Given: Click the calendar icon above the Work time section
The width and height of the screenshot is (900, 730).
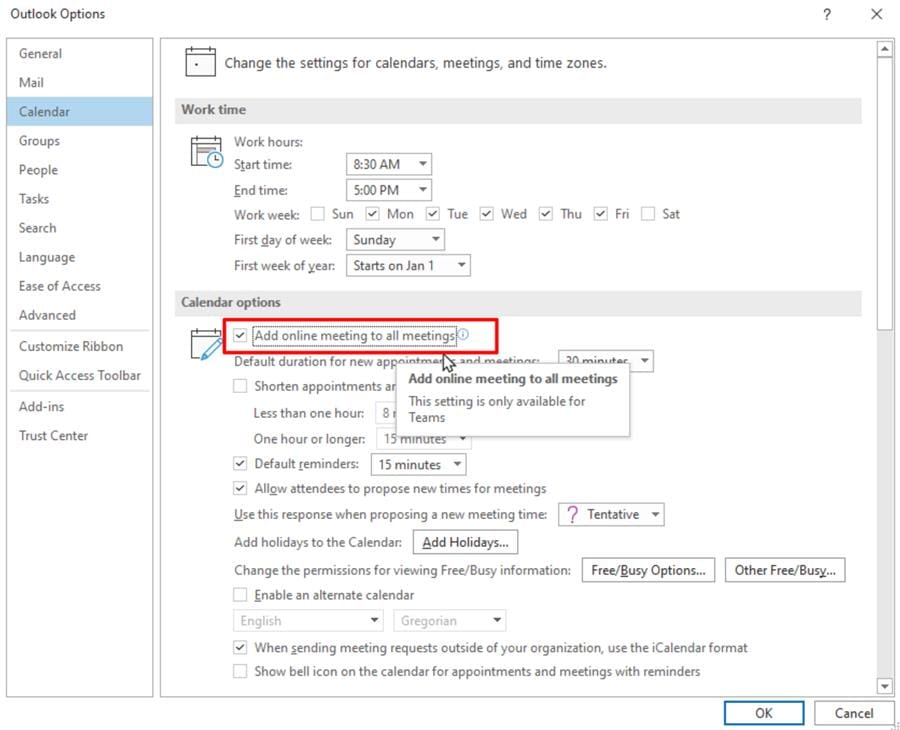Looking at the screenshot, I should (x=200, y=61).
